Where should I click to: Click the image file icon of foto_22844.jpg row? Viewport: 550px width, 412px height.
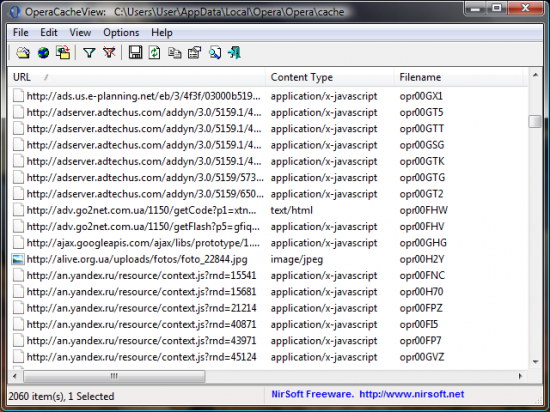click(18, 259)
